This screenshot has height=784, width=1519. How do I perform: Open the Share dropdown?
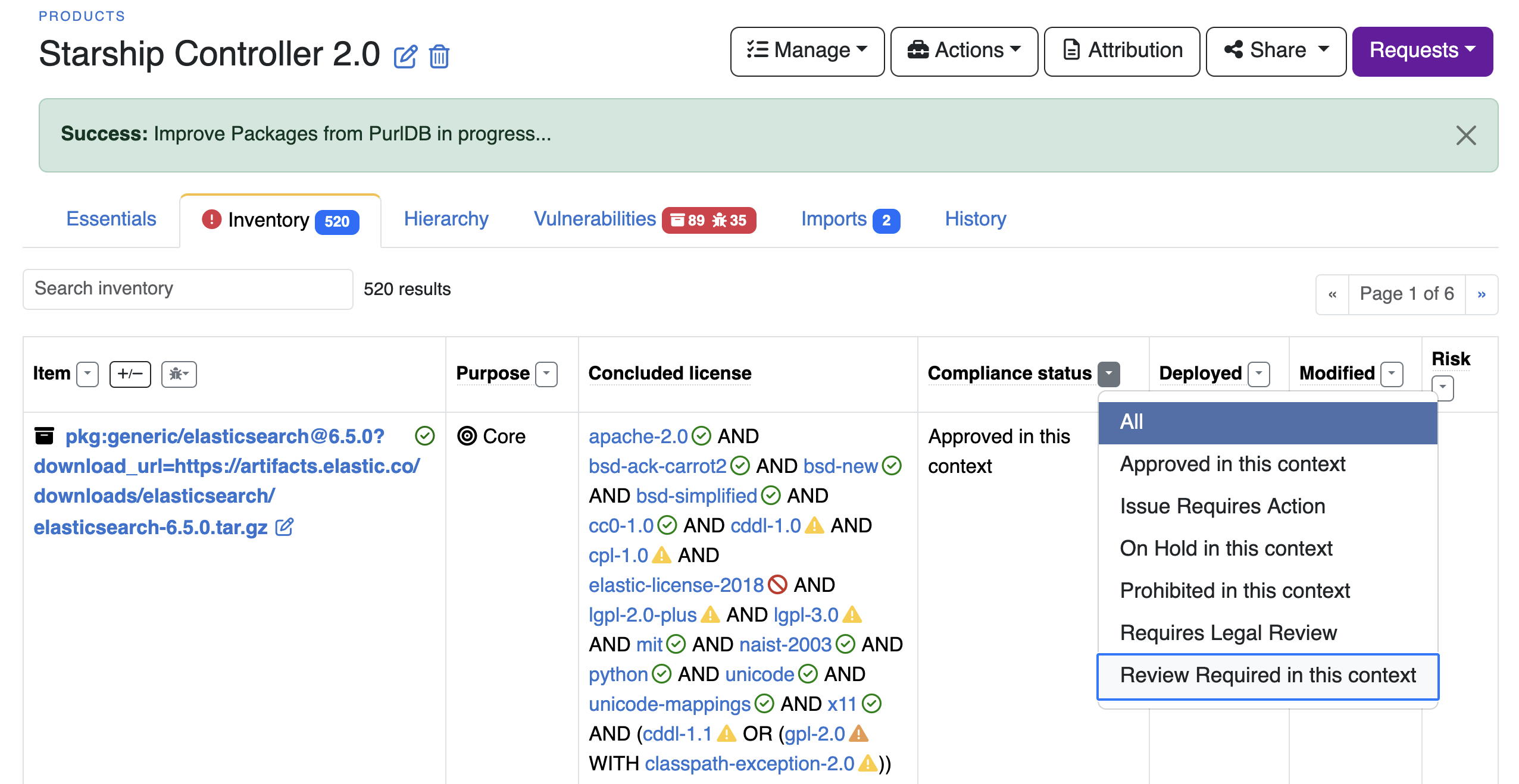tap(1276, 51)
